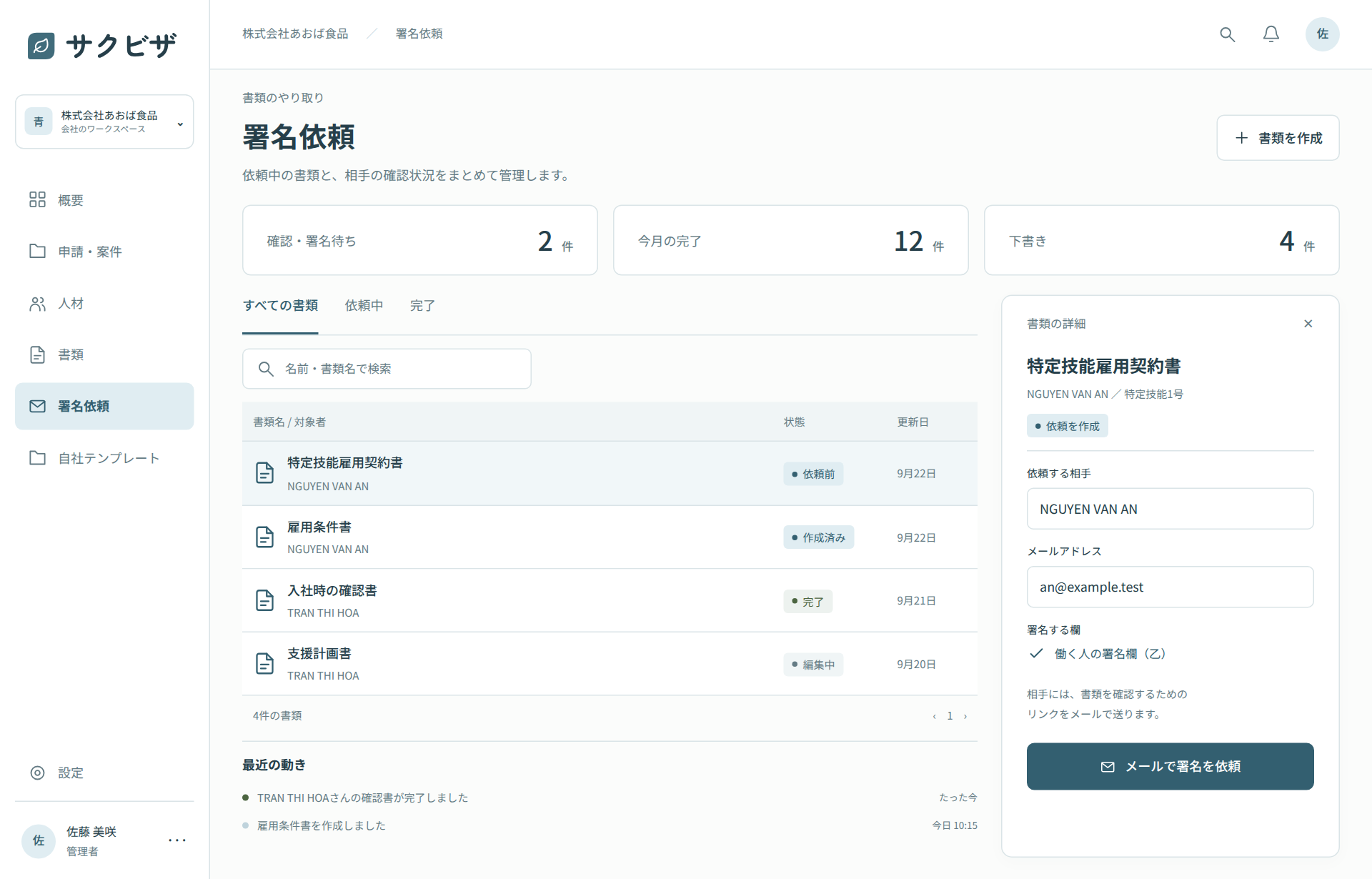This screenshot has height=879, width=1372.
Task: Open the 佐 avatar in top header
Action: 1322,34
